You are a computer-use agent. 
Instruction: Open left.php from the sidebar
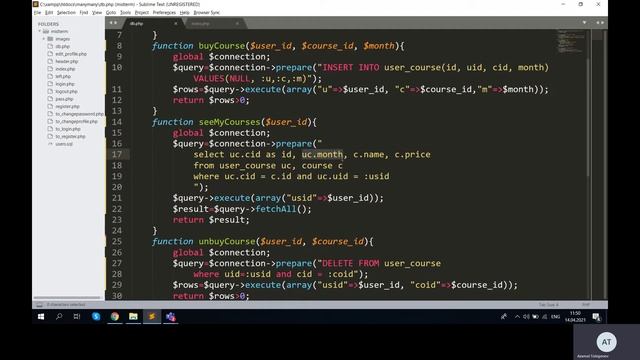pyautogui.click(x=63, y=76)
